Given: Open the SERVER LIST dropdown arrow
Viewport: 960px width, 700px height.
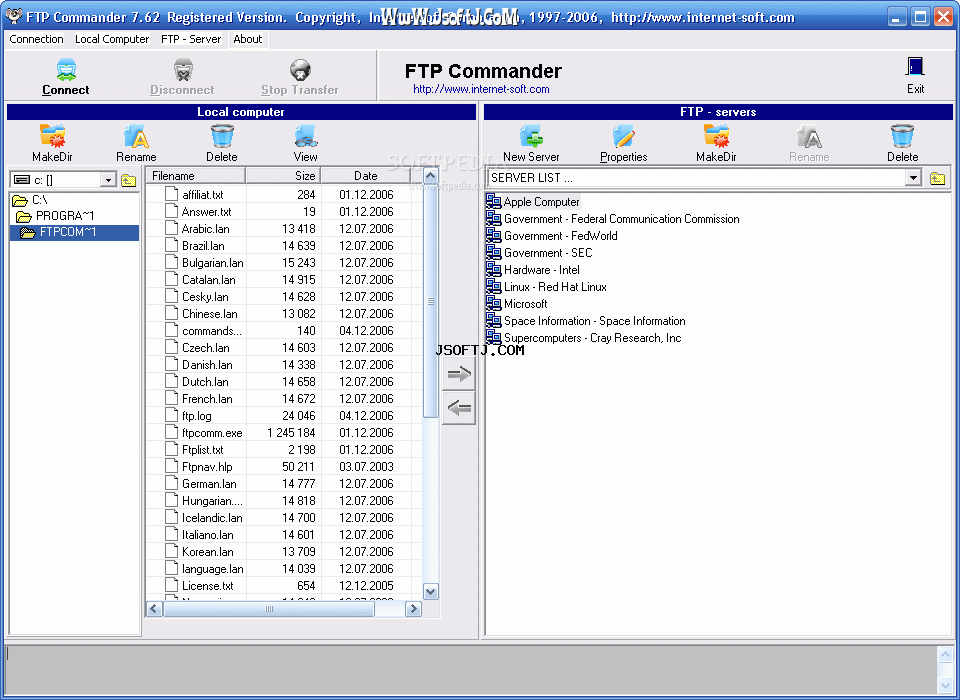Looking at the screenshot, I should [x=913, y=178].
